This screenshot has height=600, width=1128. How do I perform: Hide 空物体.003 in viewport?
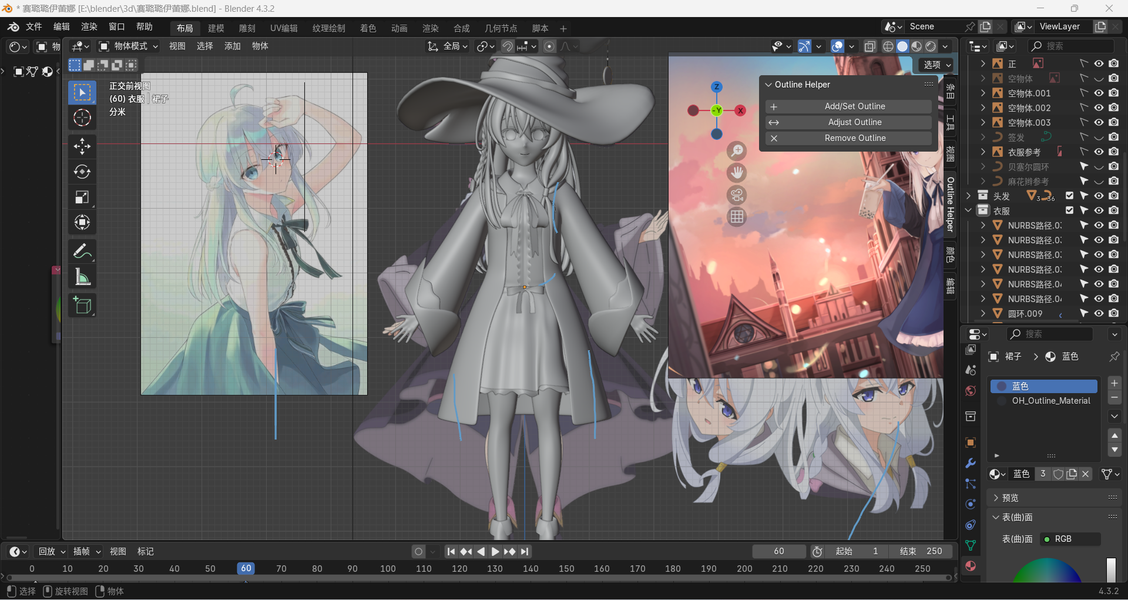pyautogui.click(x=1099, y=122)
